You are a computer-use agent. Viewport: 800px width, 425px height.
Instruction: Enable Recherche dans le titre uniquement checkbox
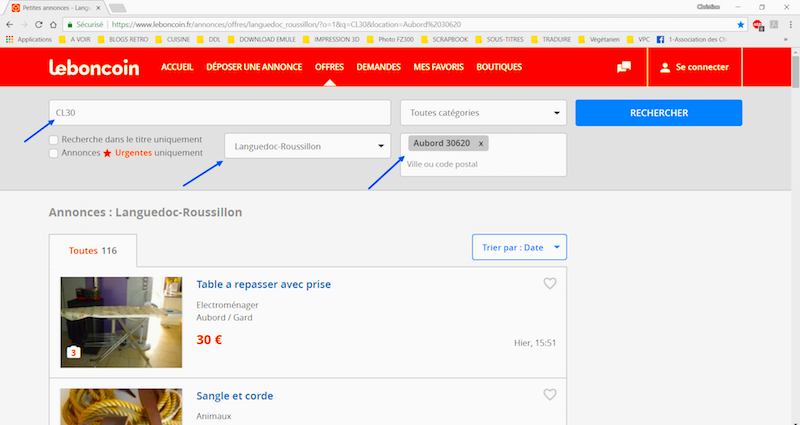(54, 140)
